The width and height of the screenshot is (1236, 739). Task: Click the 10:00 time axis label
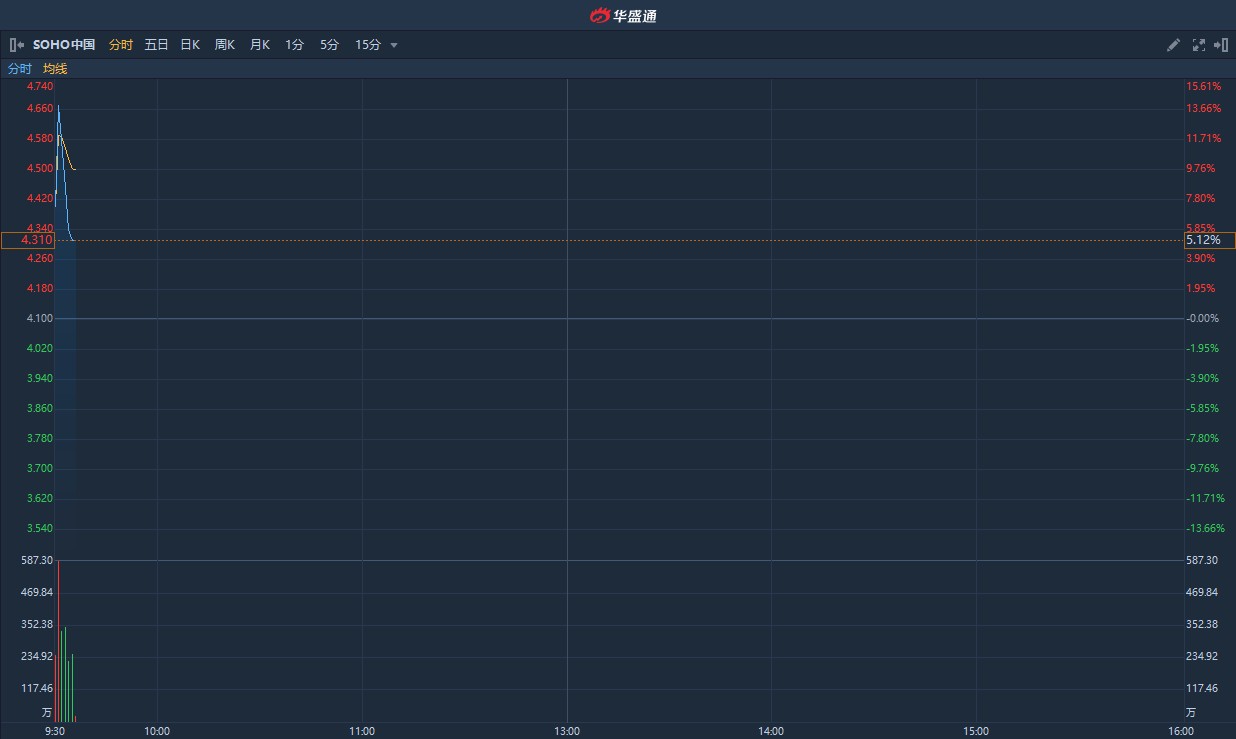click(x=157, y=731)
